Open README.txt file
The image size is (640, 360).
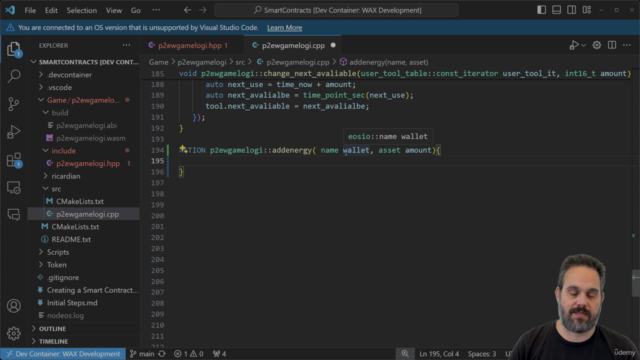[84, 239]
